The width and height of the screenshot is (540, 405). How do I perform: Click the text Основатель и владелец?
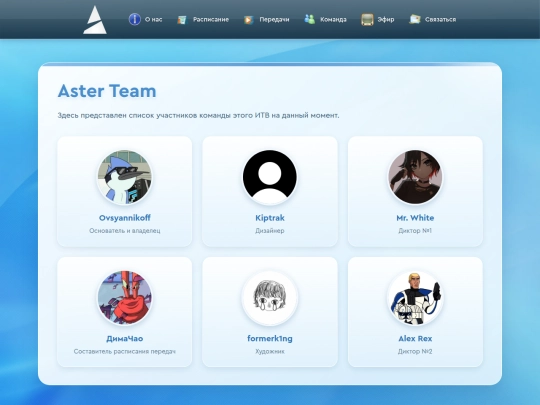tap(124, 231)
